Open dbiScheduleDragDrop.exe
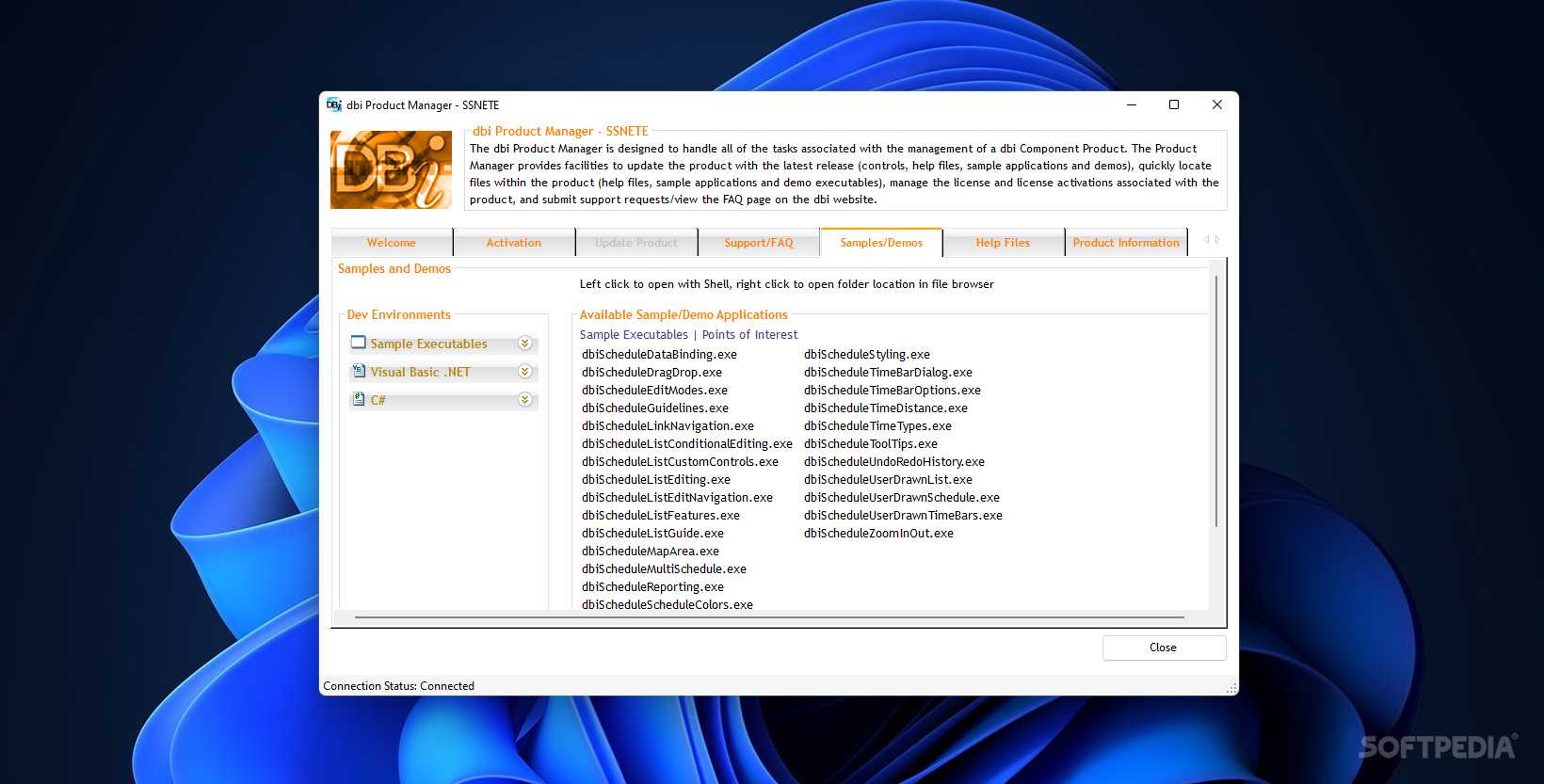This screenshot has width=1544, height=784. click(651, 373)
